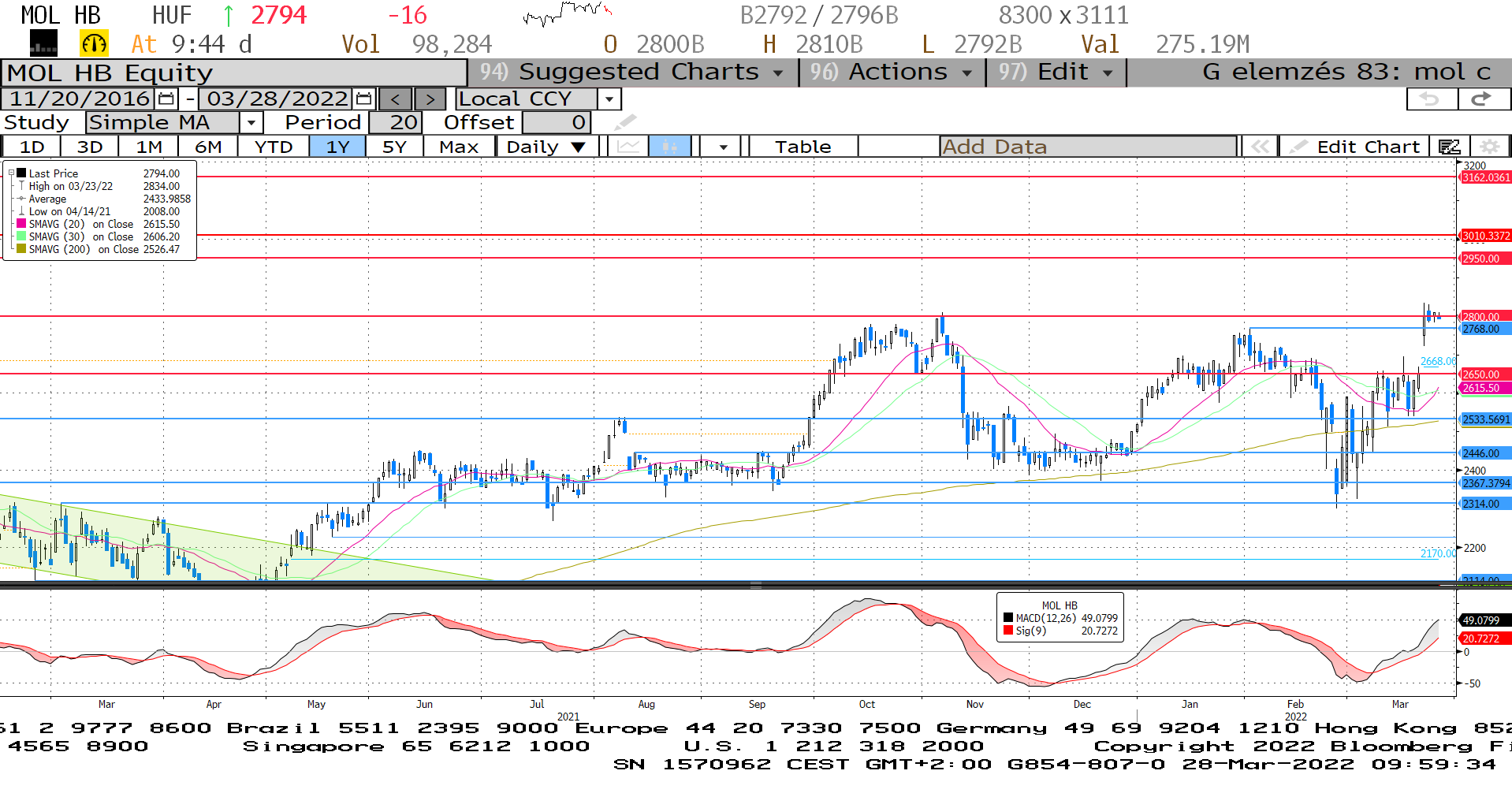Click the 49.0799 MACD axis label
Image resolution: width=1512 pixels, height=808 pixels.
[1485, 620]
